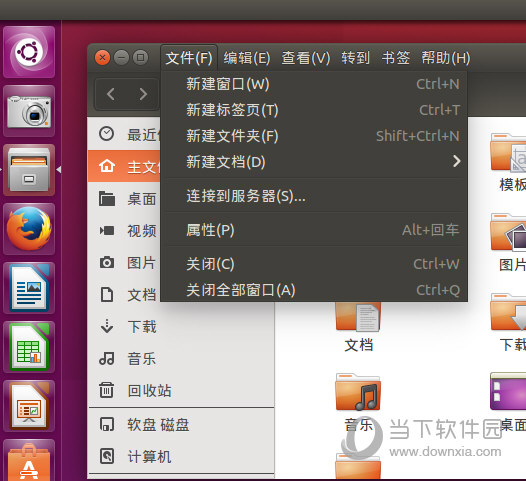
Task: Close the file manager window
Action: 103,58
